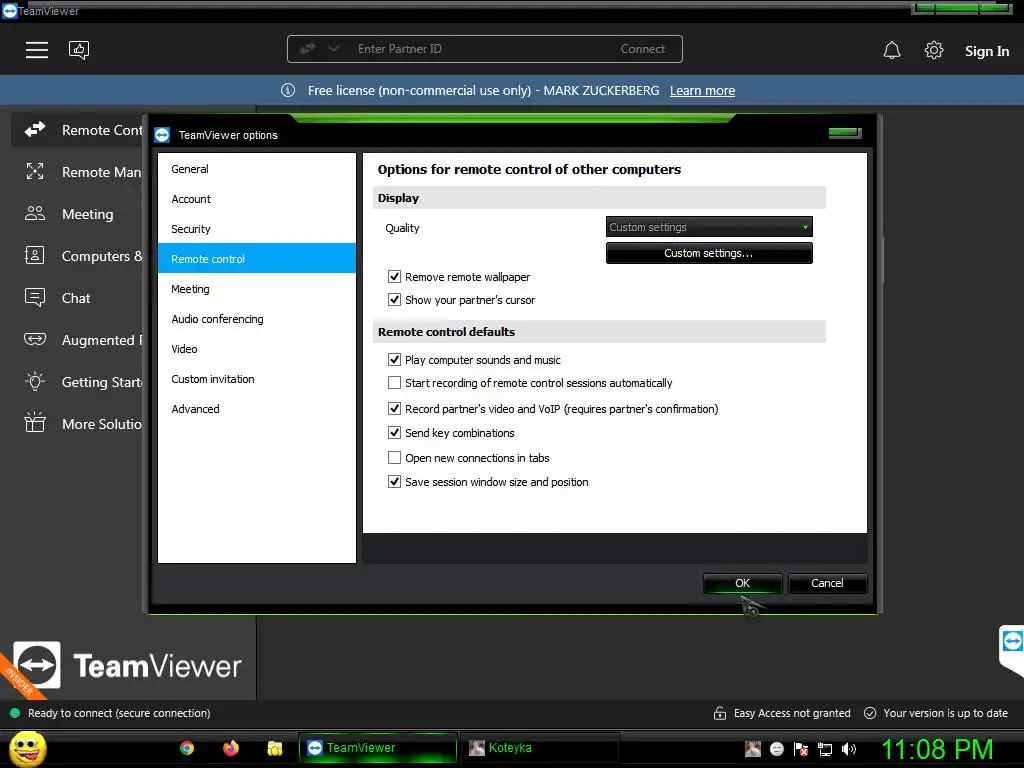Select Account in options list
The image size is (1024, 768).
coord(257,199)
